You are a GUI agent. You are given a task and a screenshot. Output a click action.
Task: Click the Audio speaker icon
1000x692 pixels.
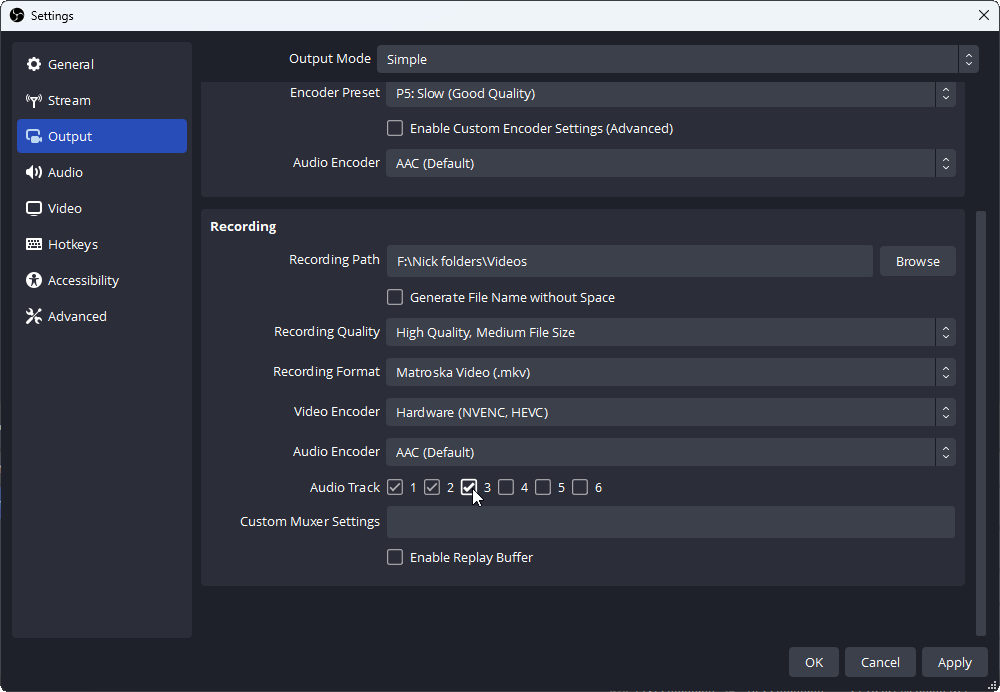[x=34, y=173]
